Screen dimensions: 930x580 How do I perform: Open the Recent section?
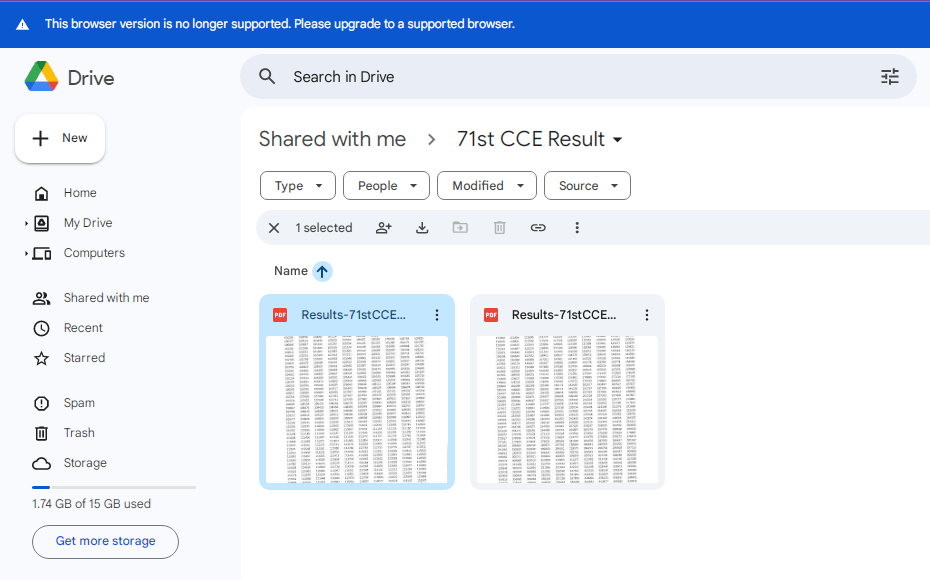[83, 328]
